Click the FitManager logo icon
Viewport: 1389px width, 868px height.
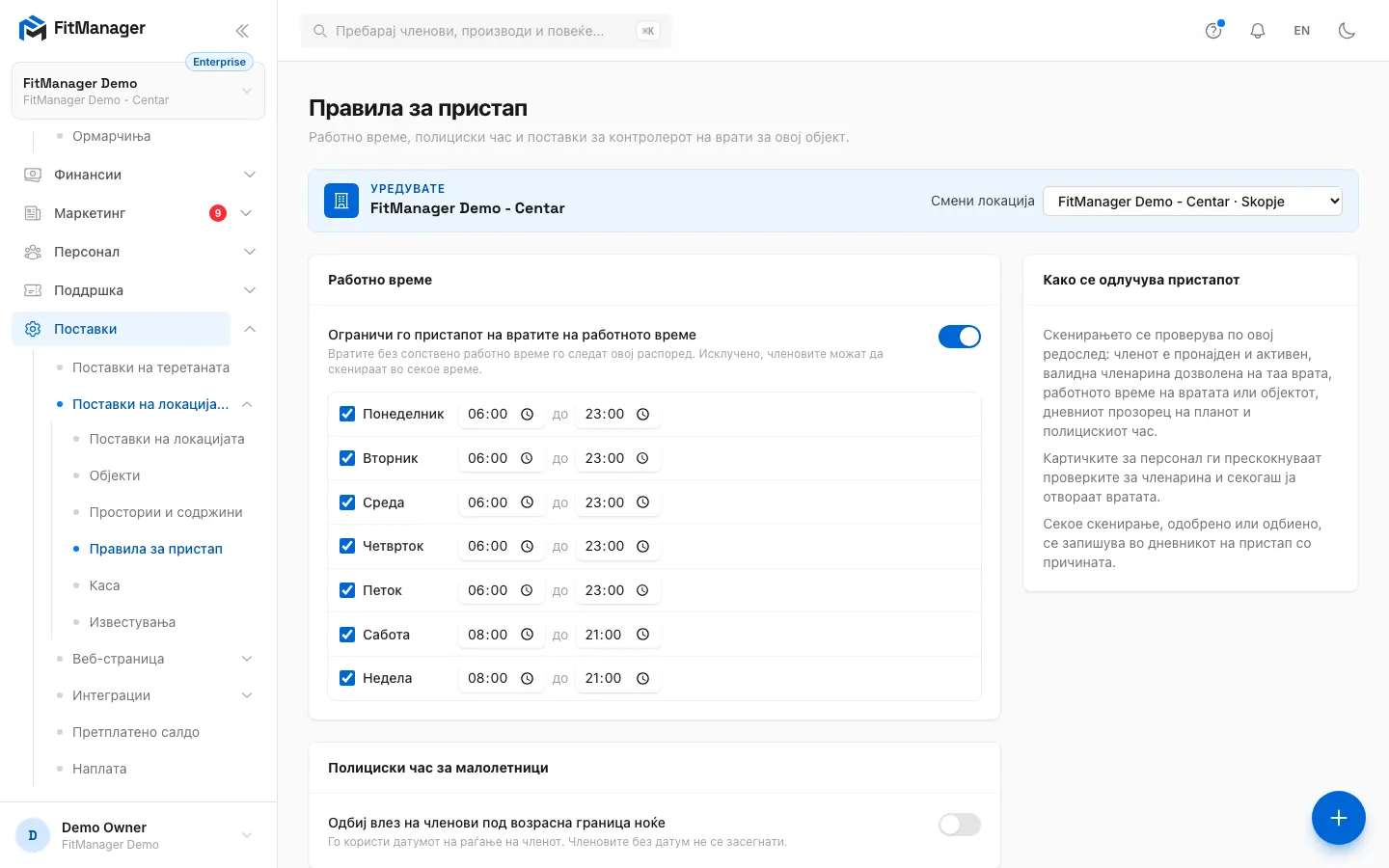pyautogui.click(x=33, y=29)
